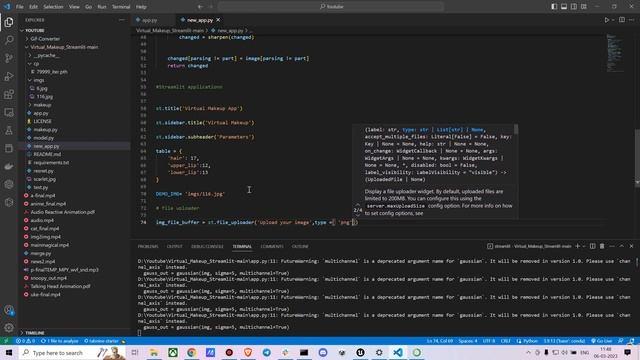Viewport: 640px width, 360px height.
Task: Expand the __pycache__ folder
Action: point(47,55)
